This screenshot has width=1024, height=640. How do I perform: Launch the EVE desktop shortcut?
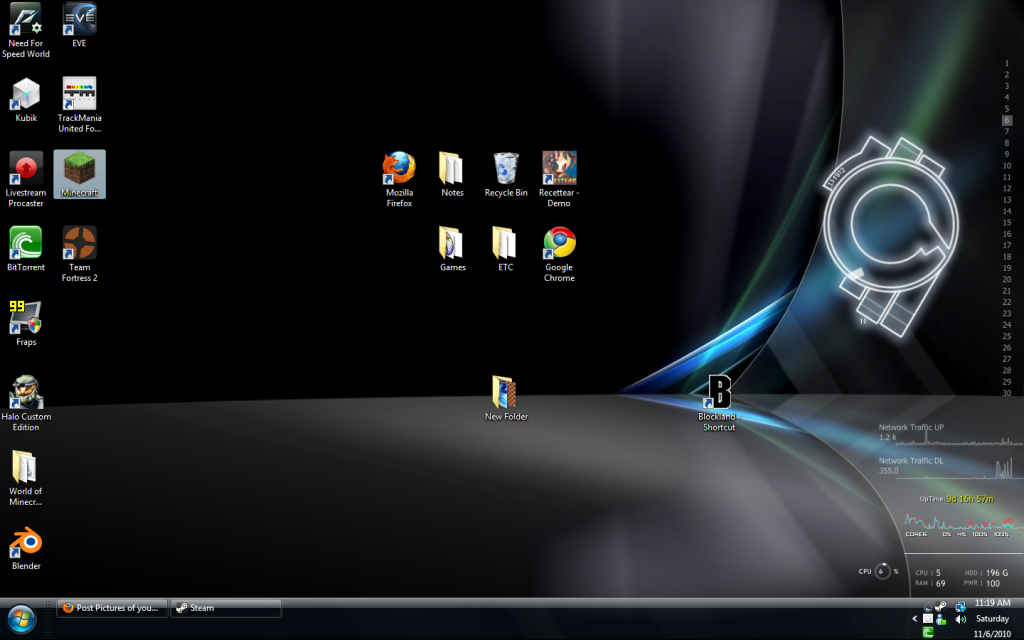pos(79,25)
